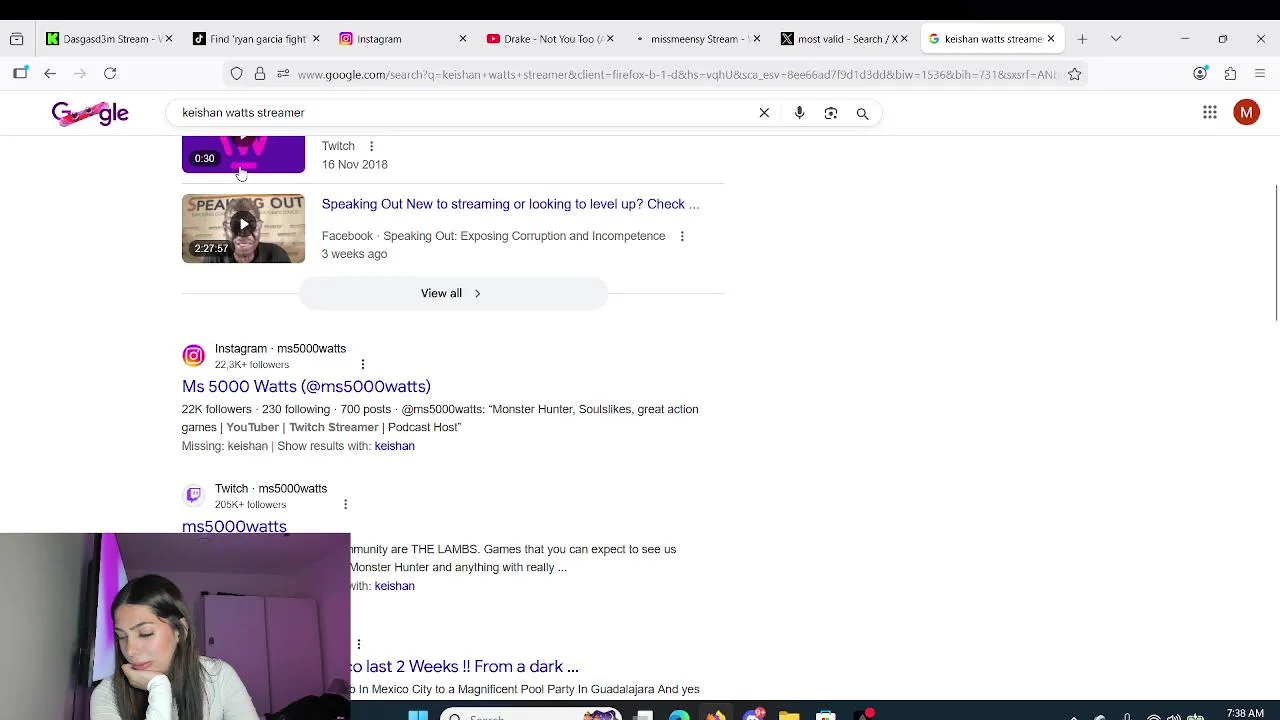Screen dimensions: 1280x720
Task: Search by image with Google Lens icon
Action: 831,113
